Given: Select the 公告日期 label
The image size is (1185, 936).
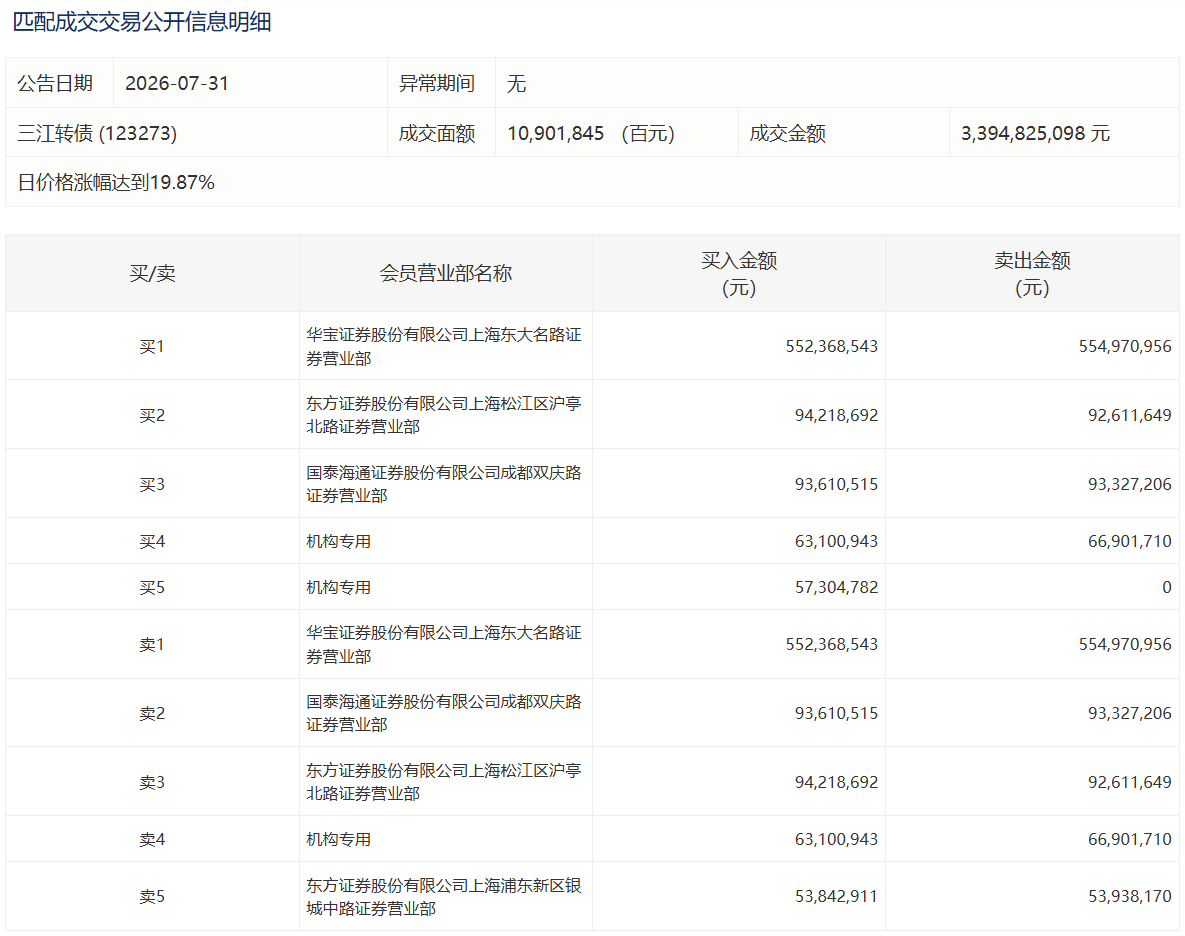Looking at the screenshot, I should tap(55, 83).
